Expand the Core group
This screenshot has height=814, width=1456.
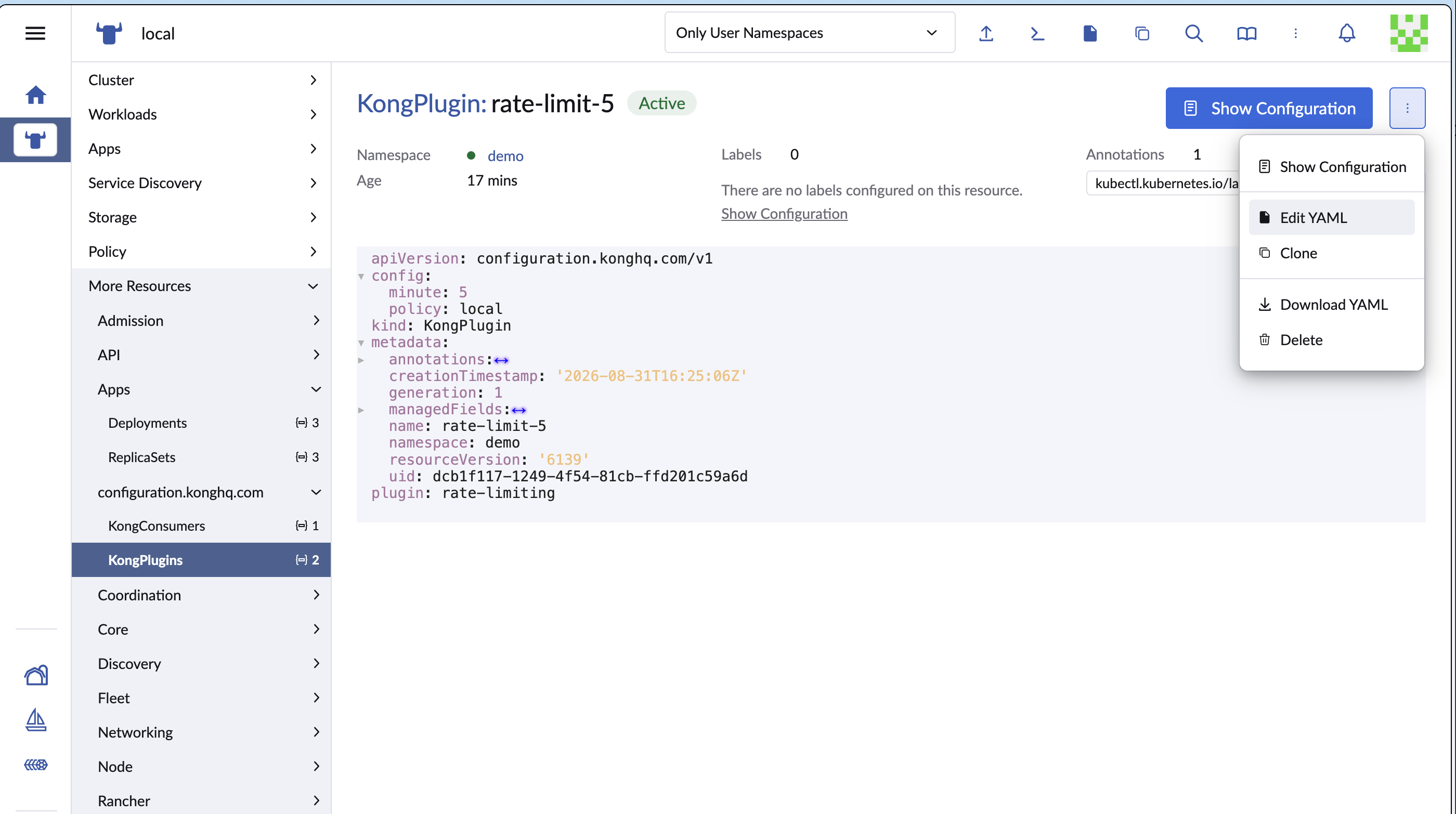pyautogui.click(x=201, y=629)
